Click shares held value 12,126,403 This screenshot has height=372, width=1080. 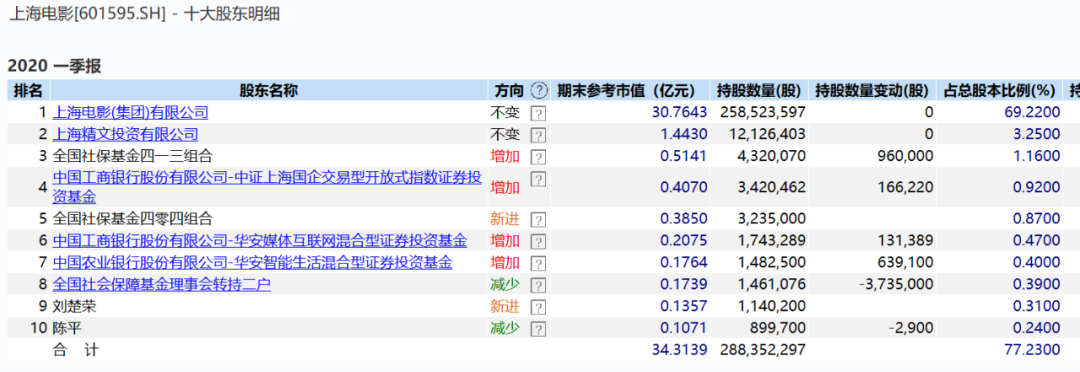tap(767, 134)
